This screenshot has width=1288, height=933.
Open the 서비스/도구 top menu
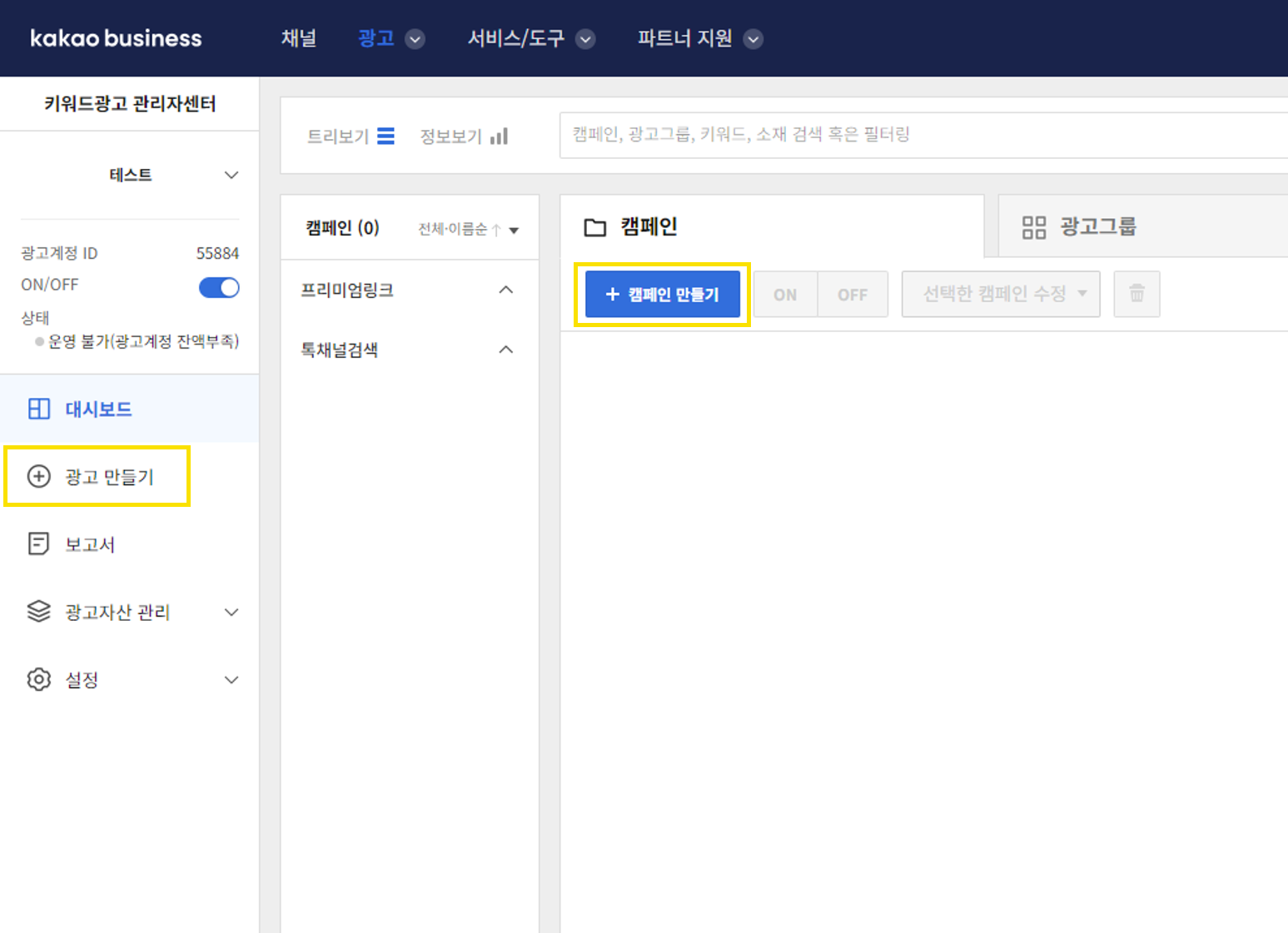(530, 38)
